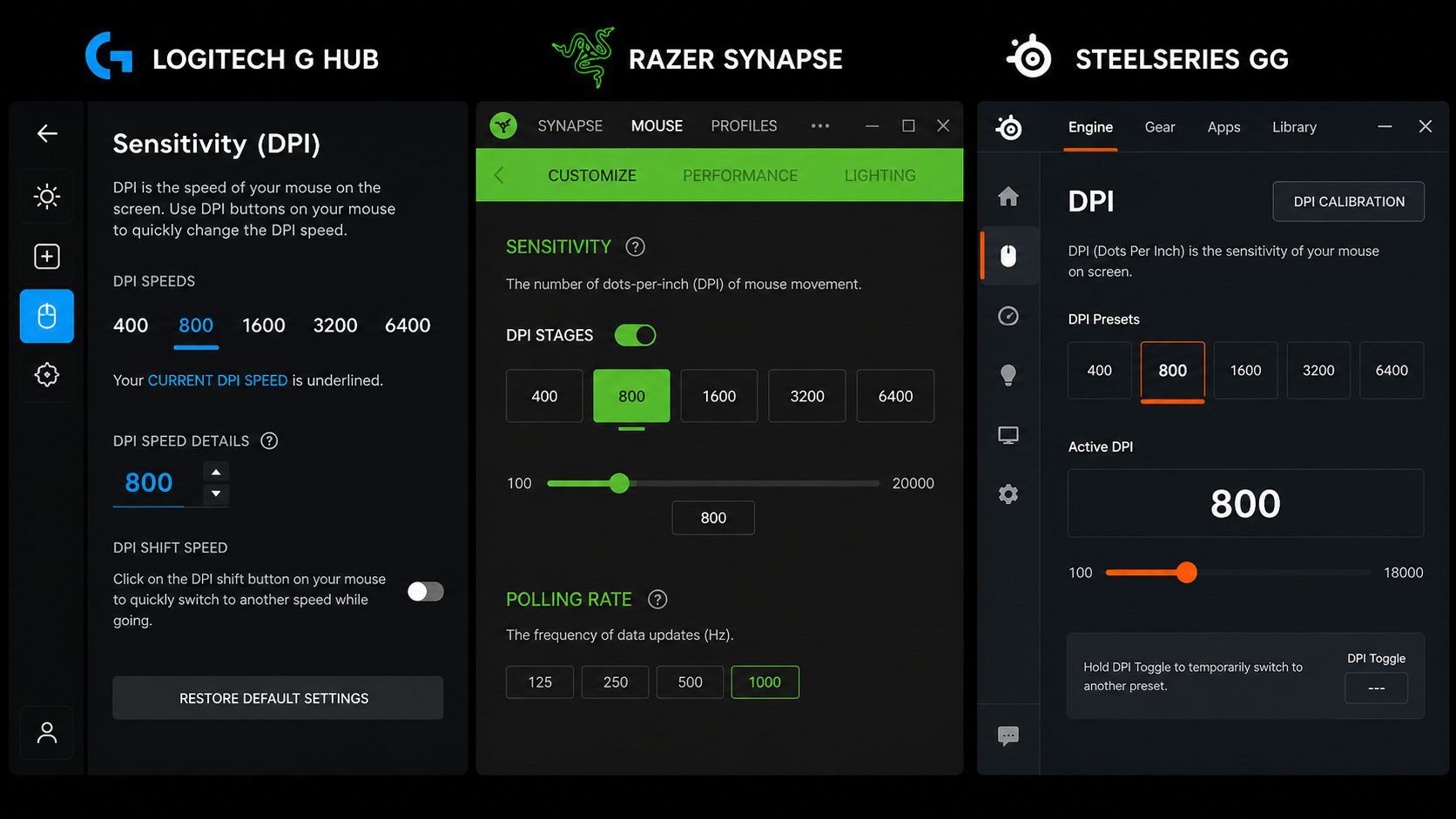Open SteelSeries Library tab
This screenshot has width=1456, height=819.
1294,127
